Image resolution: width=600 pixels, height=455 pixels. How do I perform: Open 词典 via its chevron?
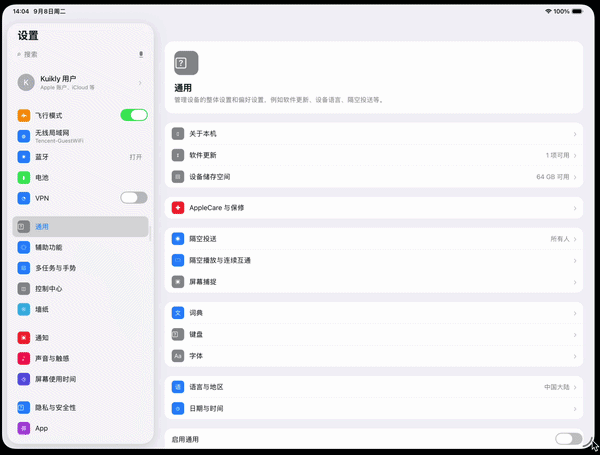pos(575,313)
